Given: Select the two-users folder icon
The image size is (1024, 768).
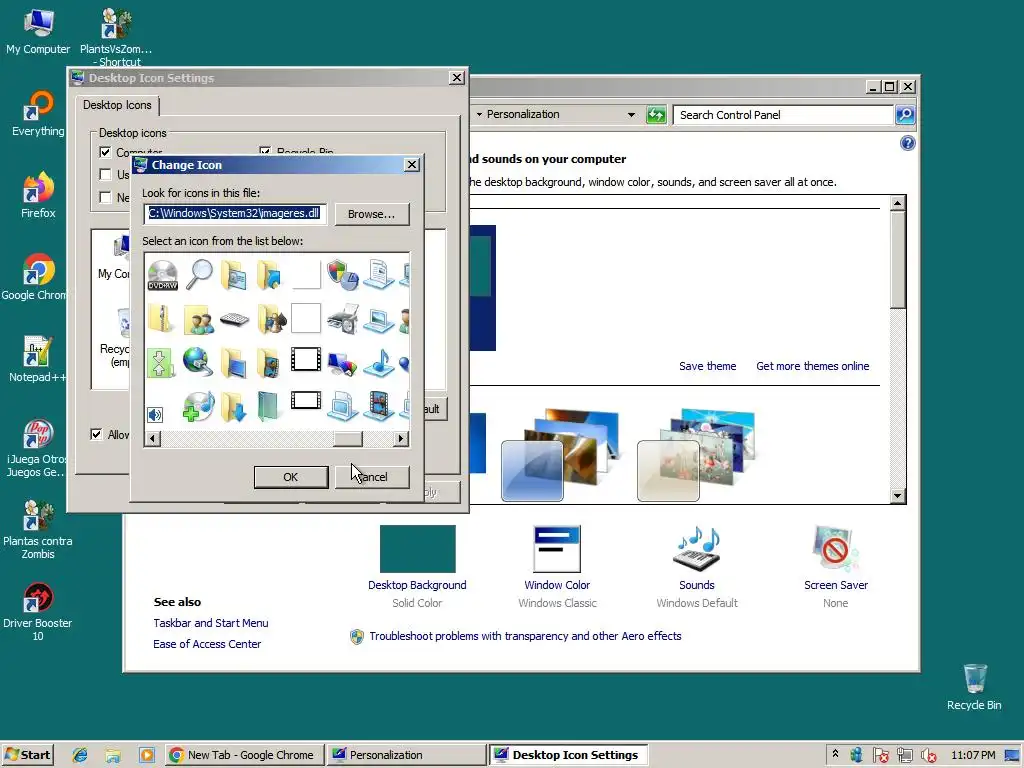Looking at the screenshot, I should tap(199, 319).
